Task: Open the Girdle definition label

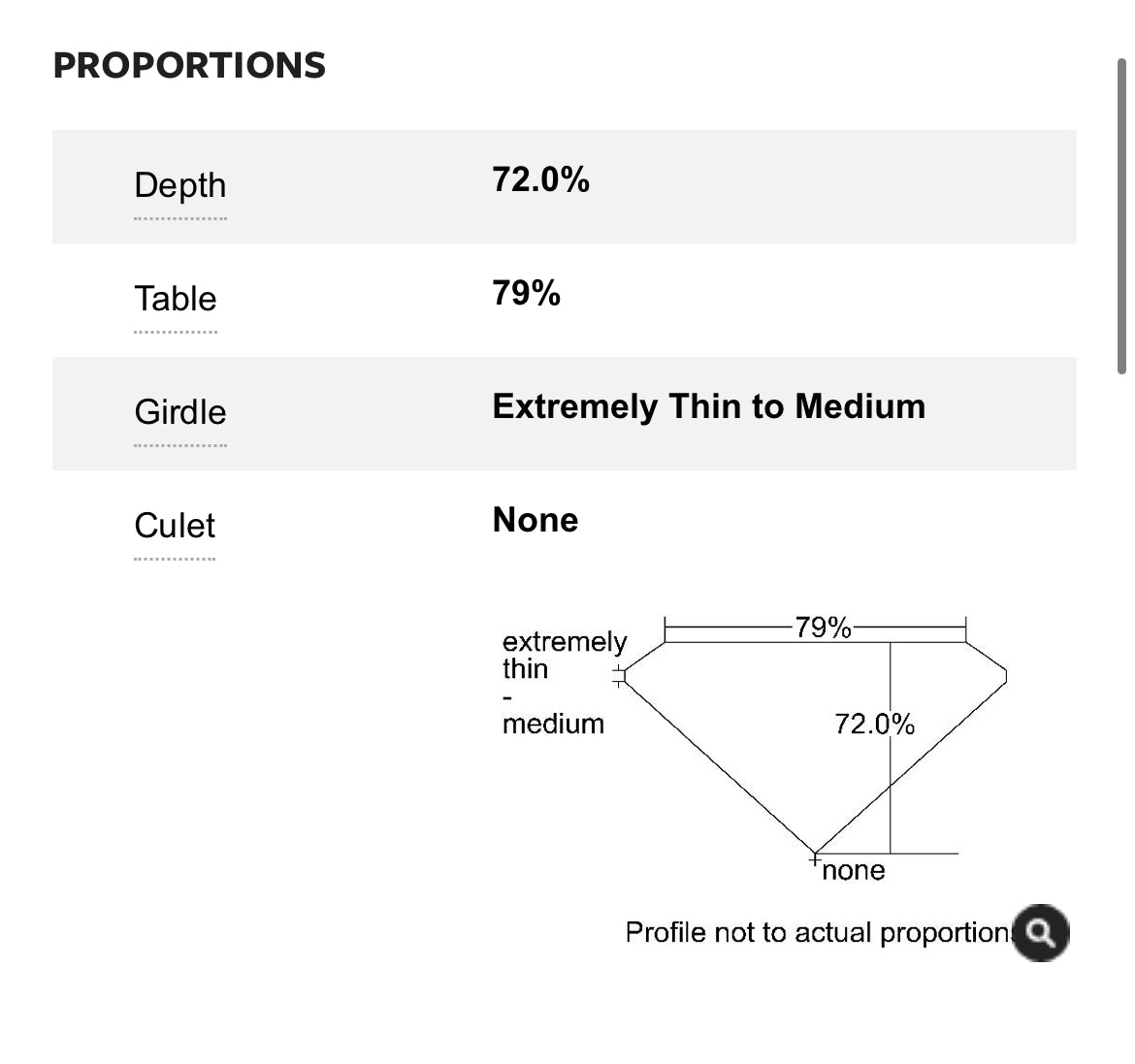Action: (179, 412)
